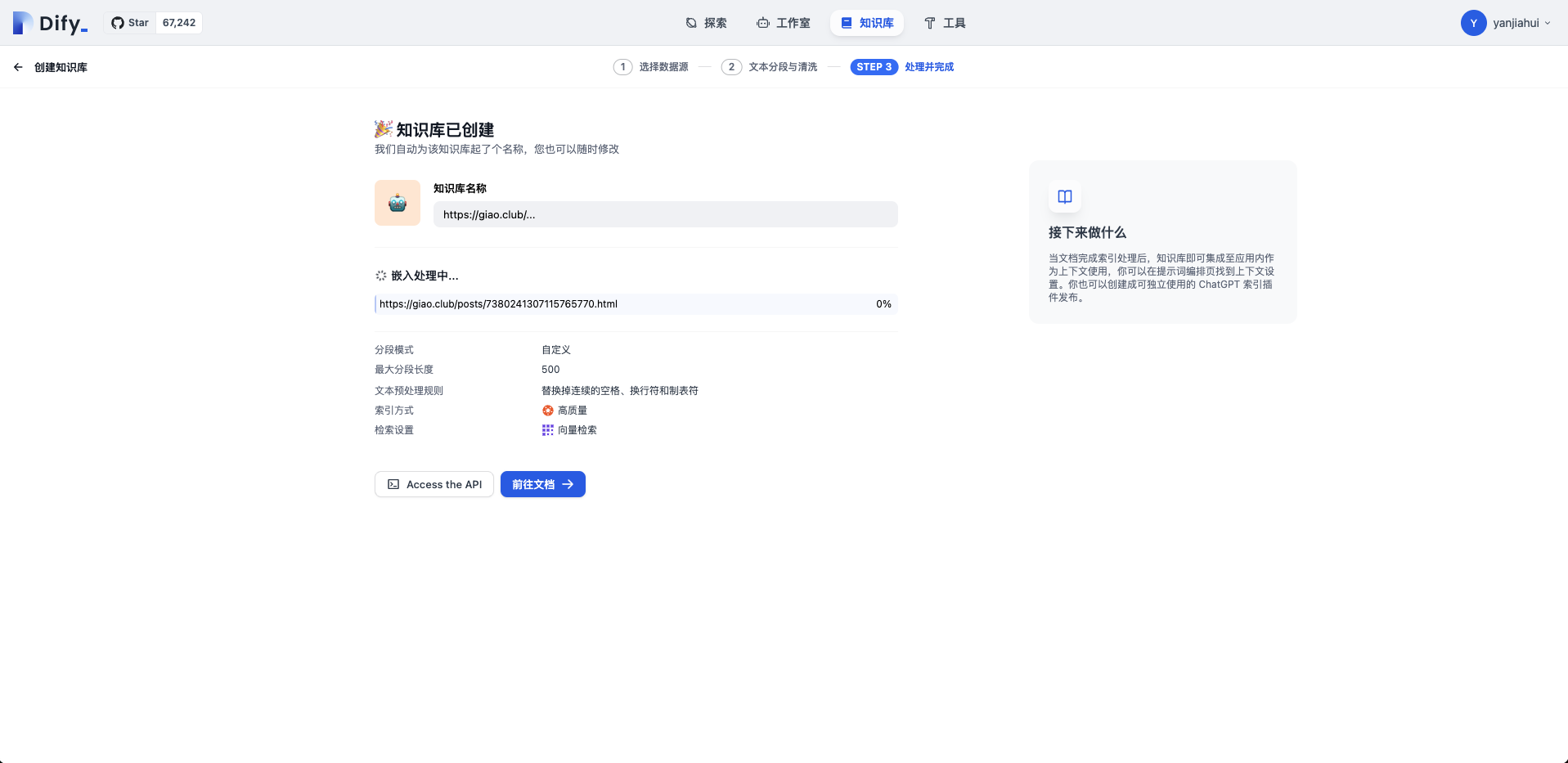Viewport: 1568px width, 763px height.
Task: Select the 知识库 navigation tab
Action: 866,23
